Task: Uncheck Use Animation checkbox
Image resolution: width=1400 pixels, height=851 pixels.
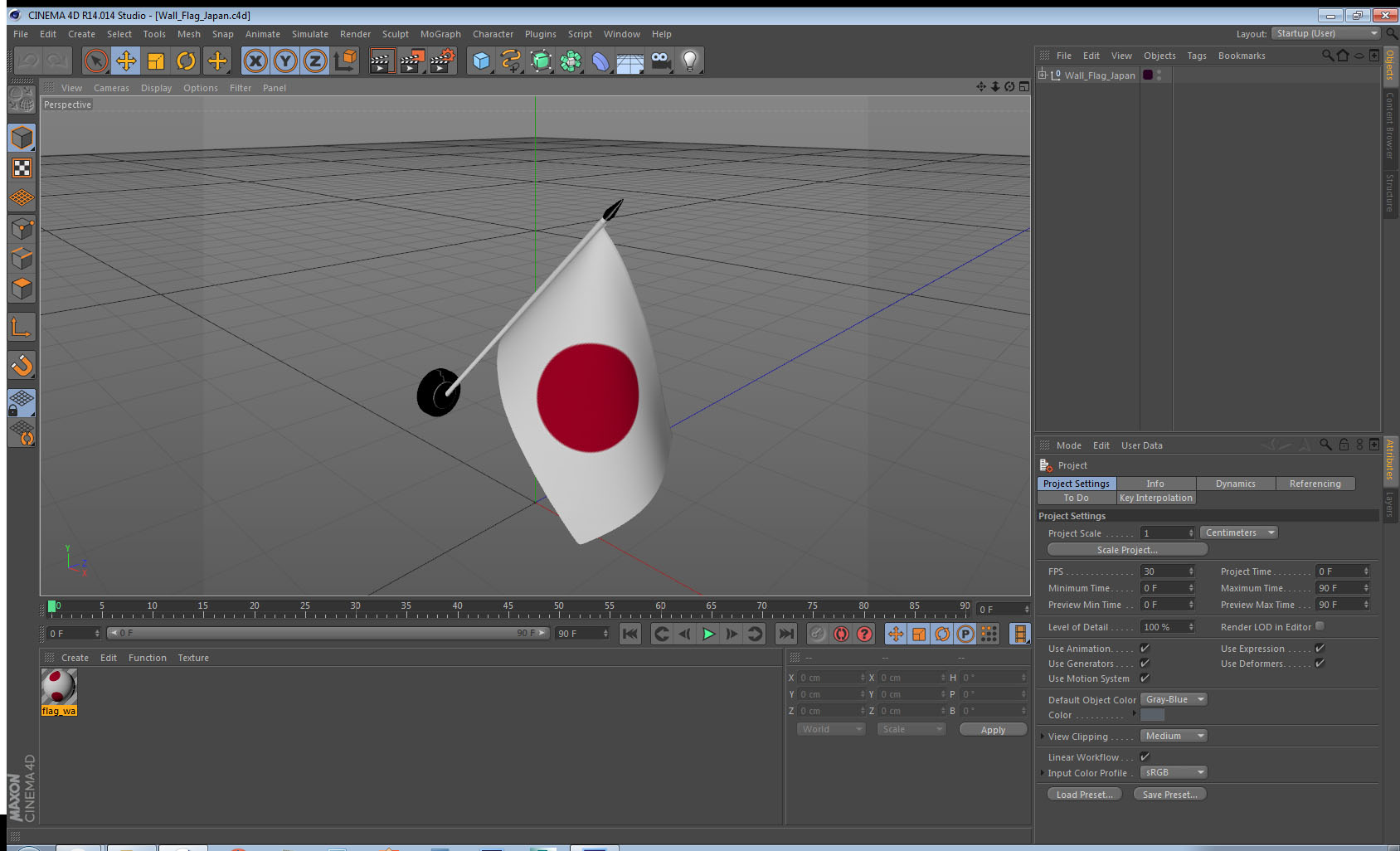Action: [x=1145, y=648]
